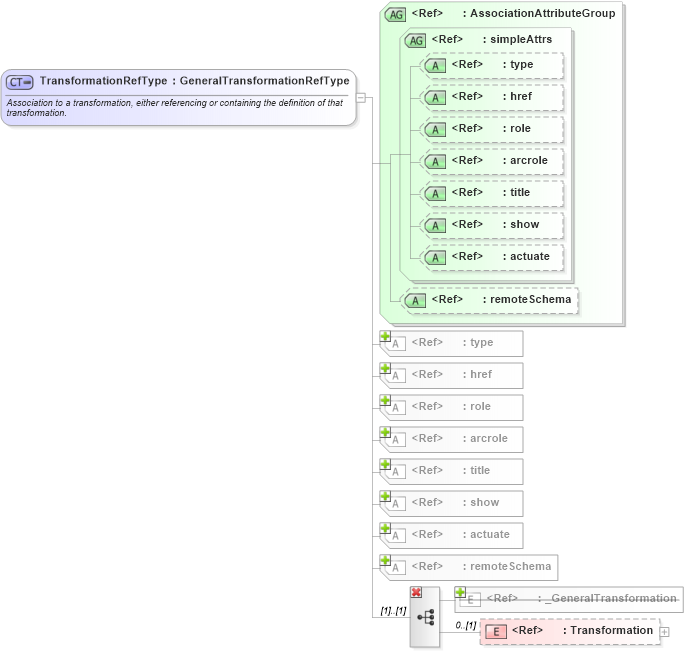This screenshot has width=688, height=651.
Task: Select the greyed ': role' label
Action: (477, 406)
